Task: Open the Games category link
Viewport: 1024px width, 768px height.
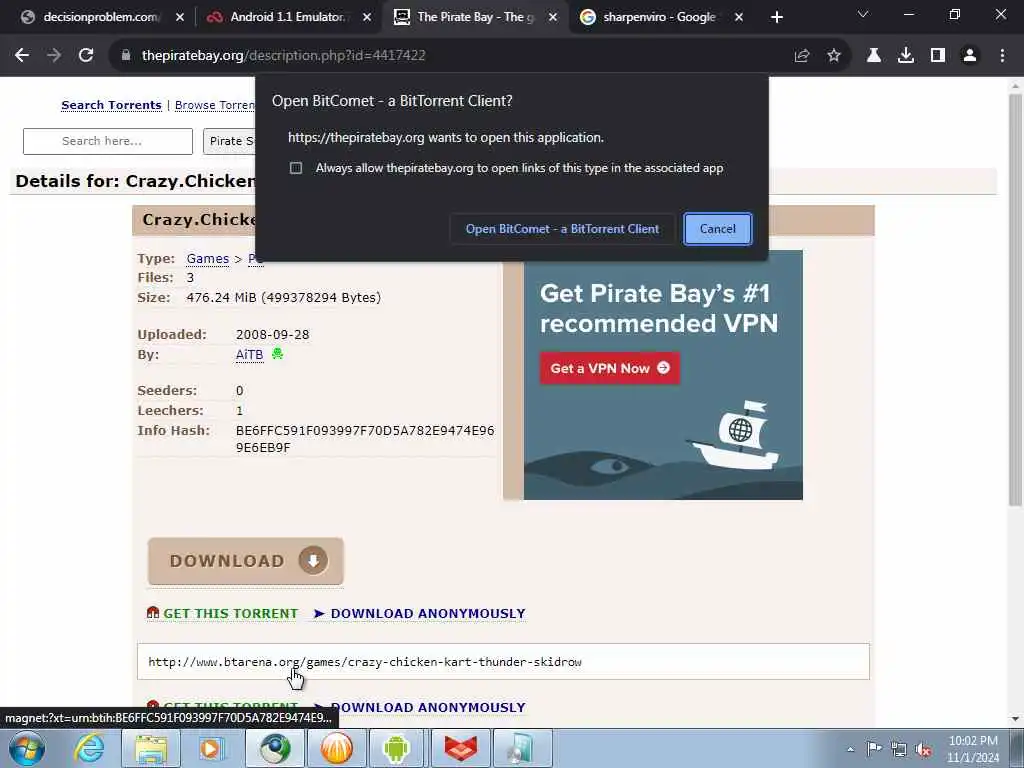Action: coord(208,259)
